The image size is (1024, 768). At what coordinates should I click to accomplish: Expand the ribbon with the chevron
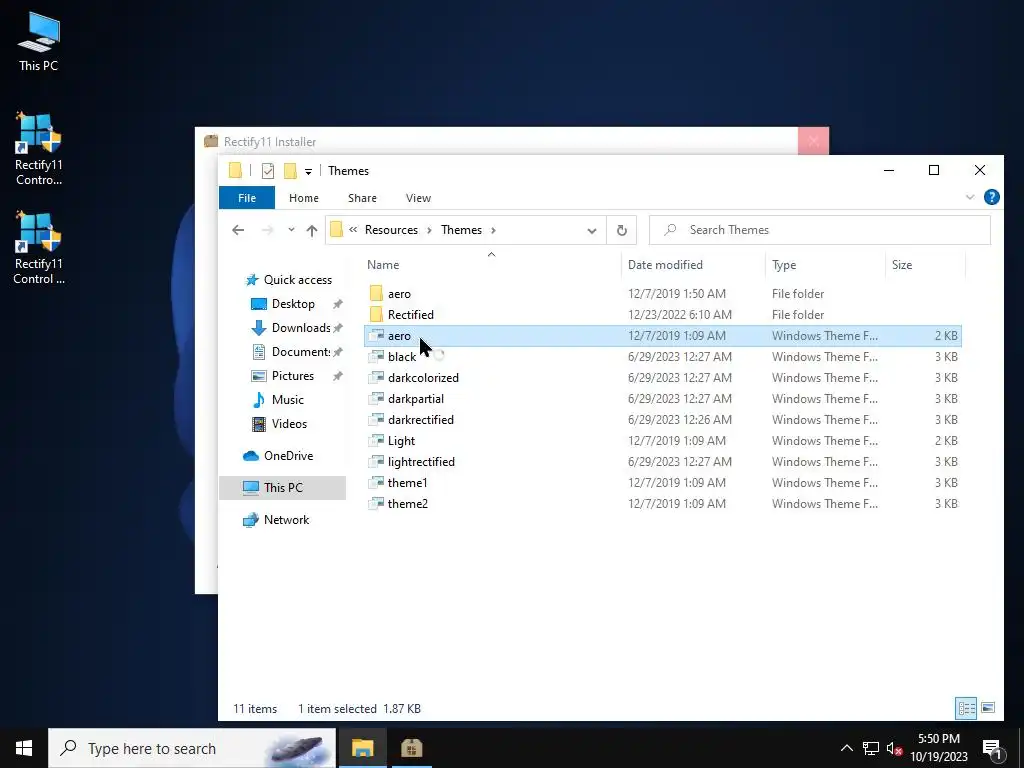point(970,197)
